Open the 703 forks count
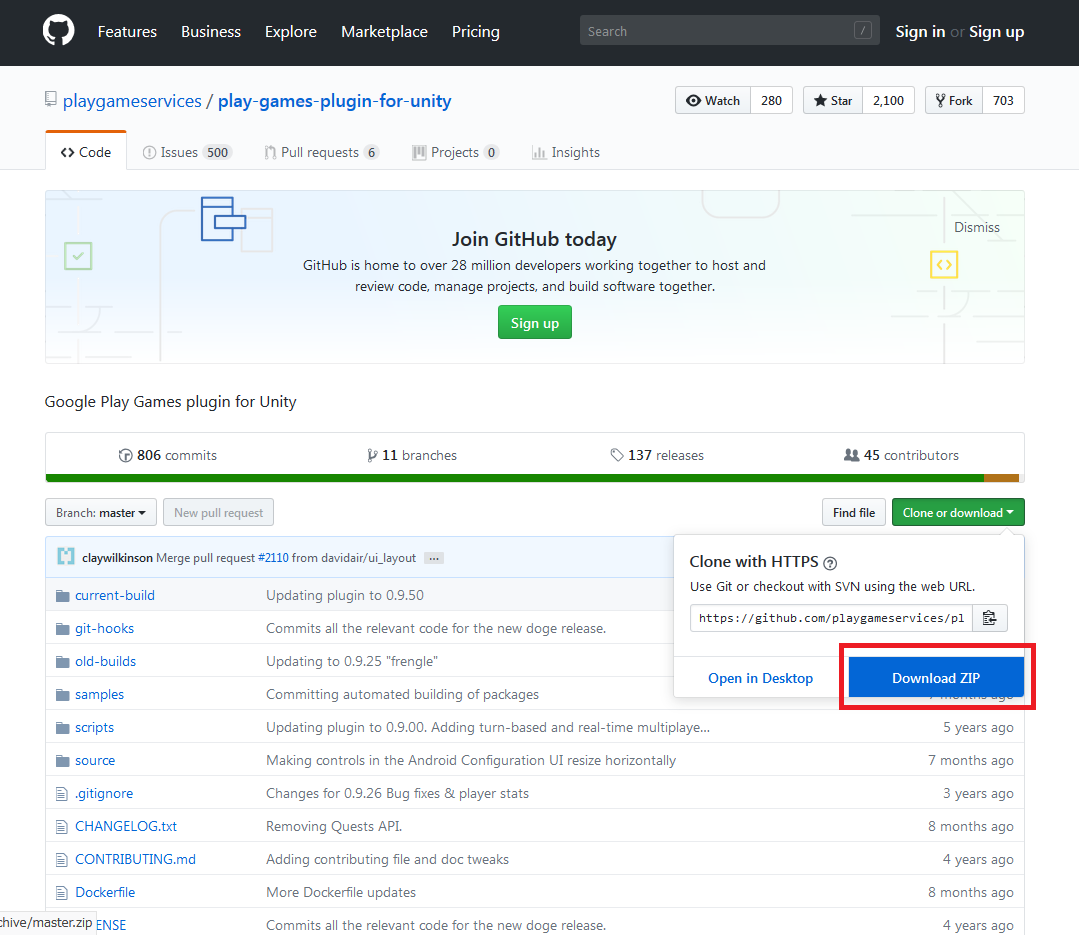This screenshot has width=1079, height=935. (1003, 100)
